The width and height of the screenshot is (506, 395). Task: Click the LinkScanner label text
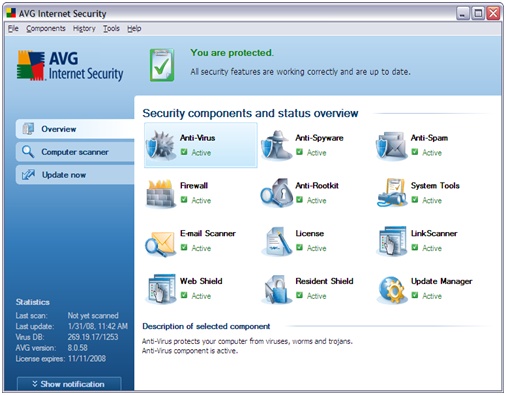point(434,233)
